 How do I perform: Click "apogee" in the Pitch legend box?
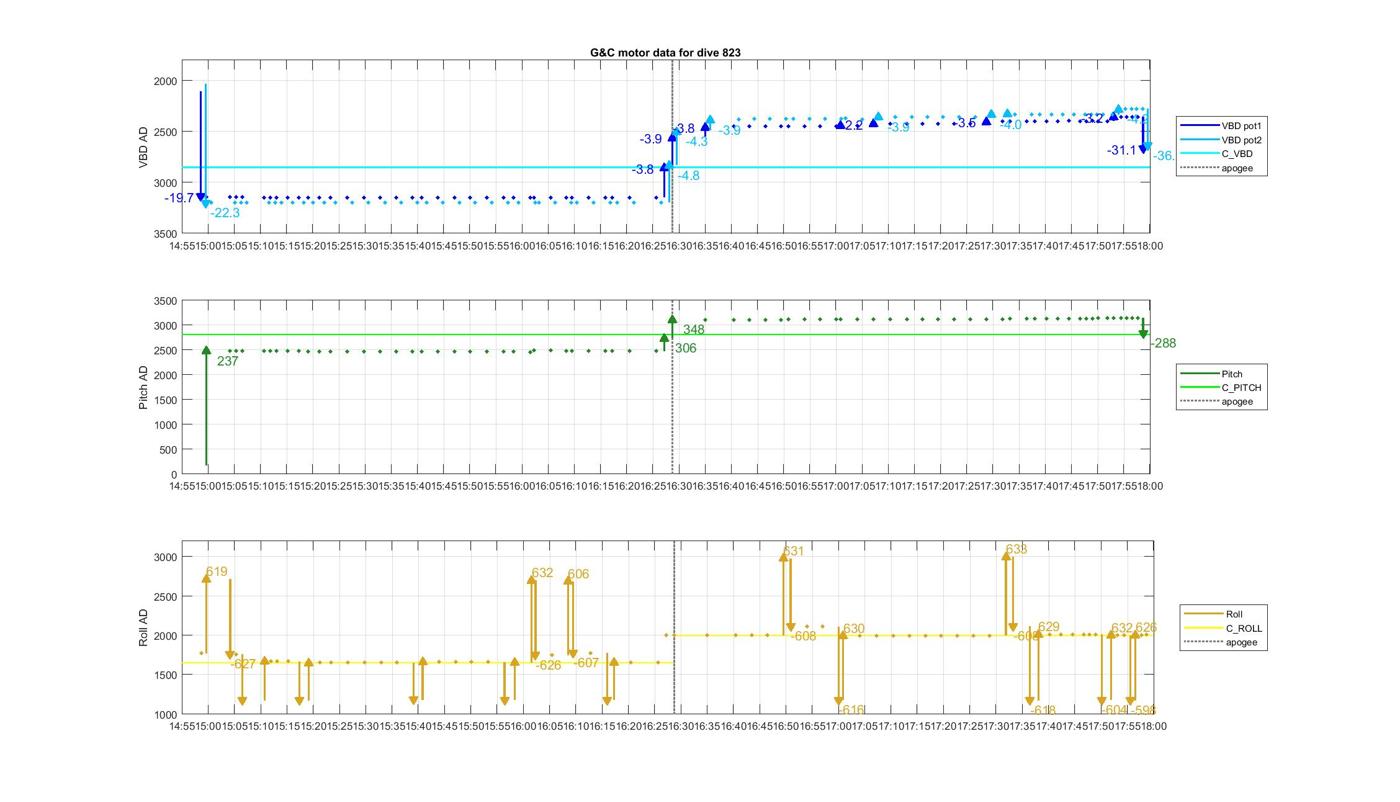click(x=1237, y=401)
